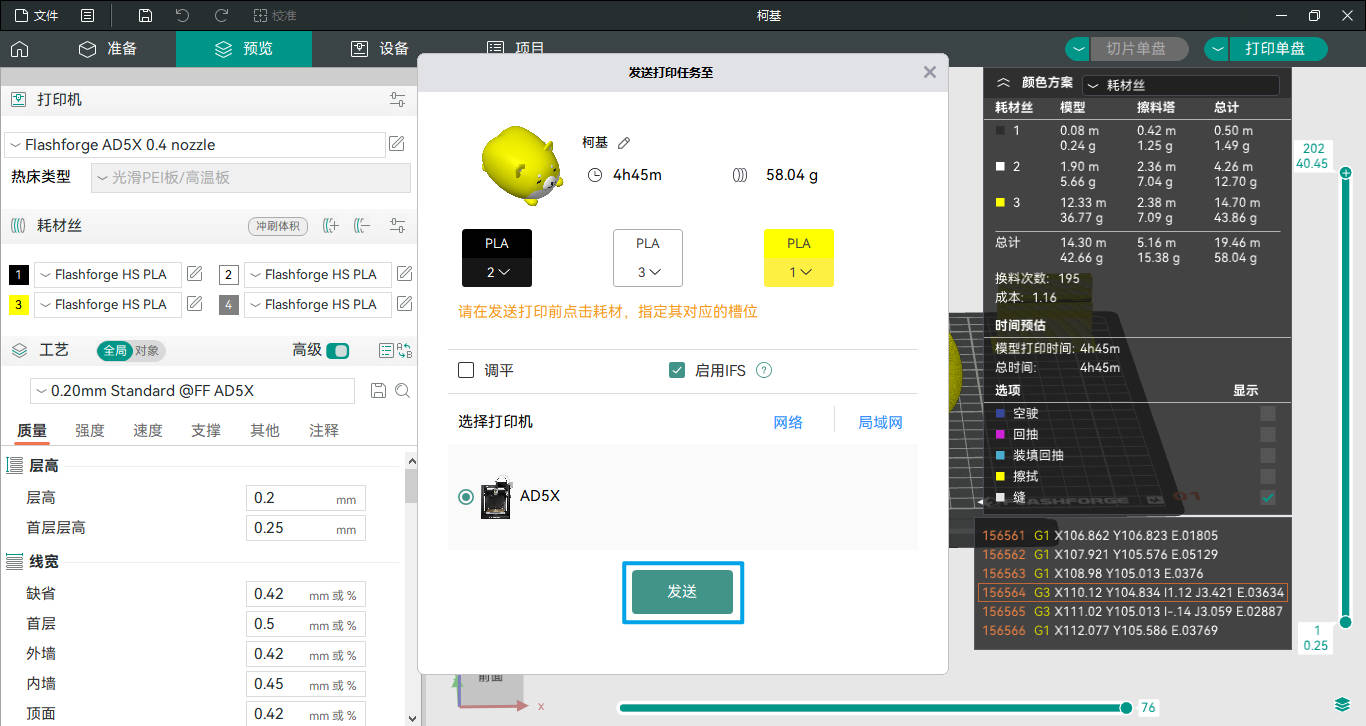Click the 层高 value field 0.2

[306, 498]
